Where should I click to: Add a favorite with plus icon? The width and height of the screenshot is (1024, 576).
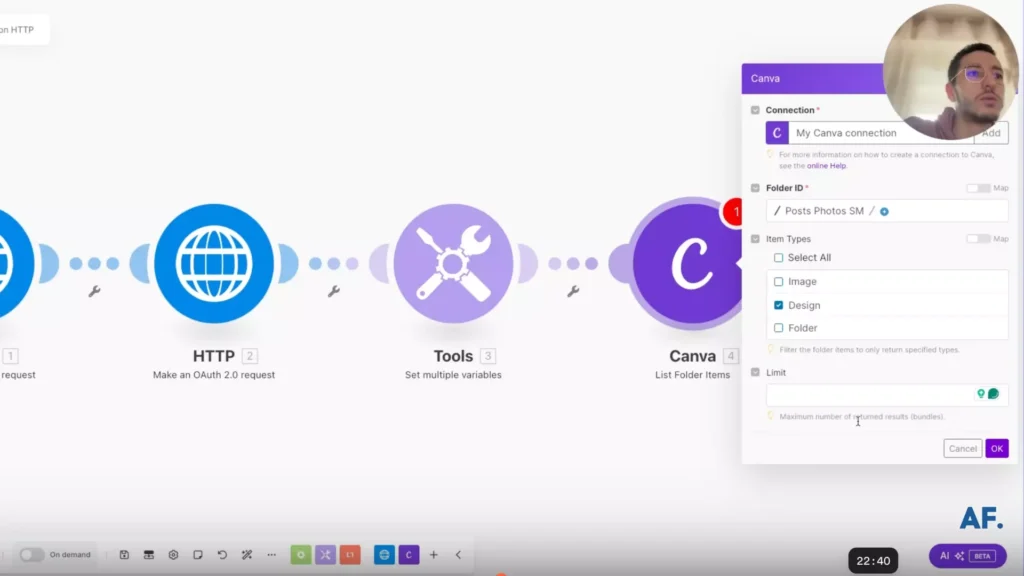pyautogui.click(x=434, y=554)
